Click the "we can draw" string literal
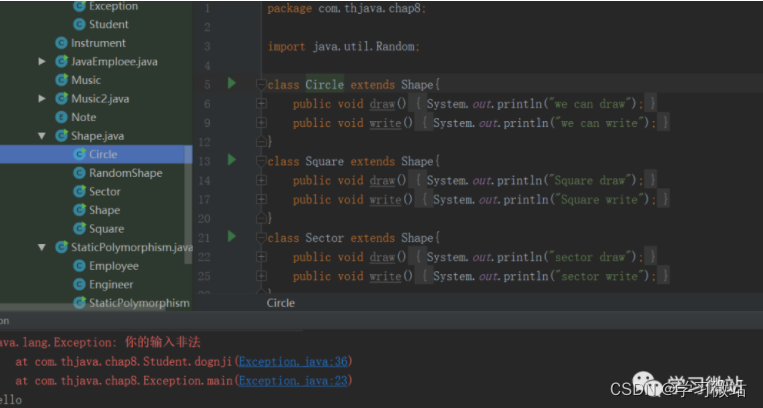Viewport: 763px width, 408px height. click(592, 104)
